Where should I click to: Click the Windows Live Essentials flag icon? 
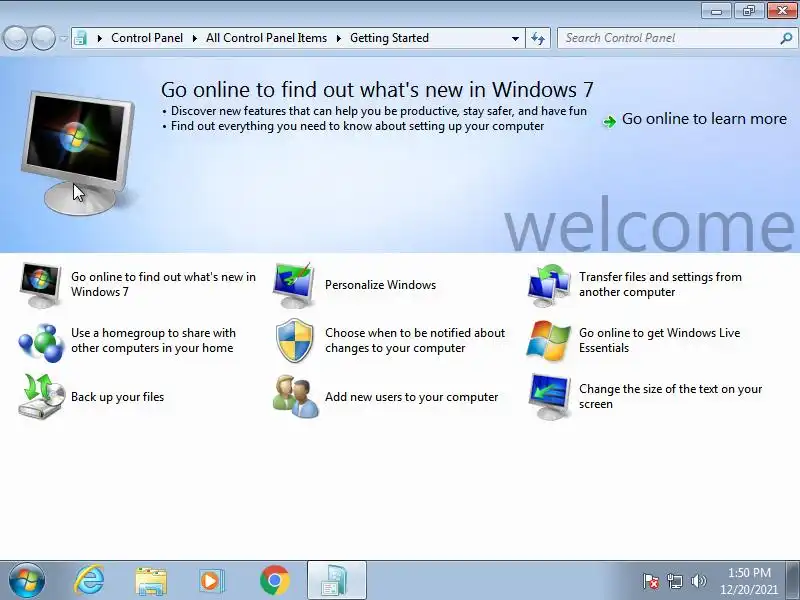[548, 341]
